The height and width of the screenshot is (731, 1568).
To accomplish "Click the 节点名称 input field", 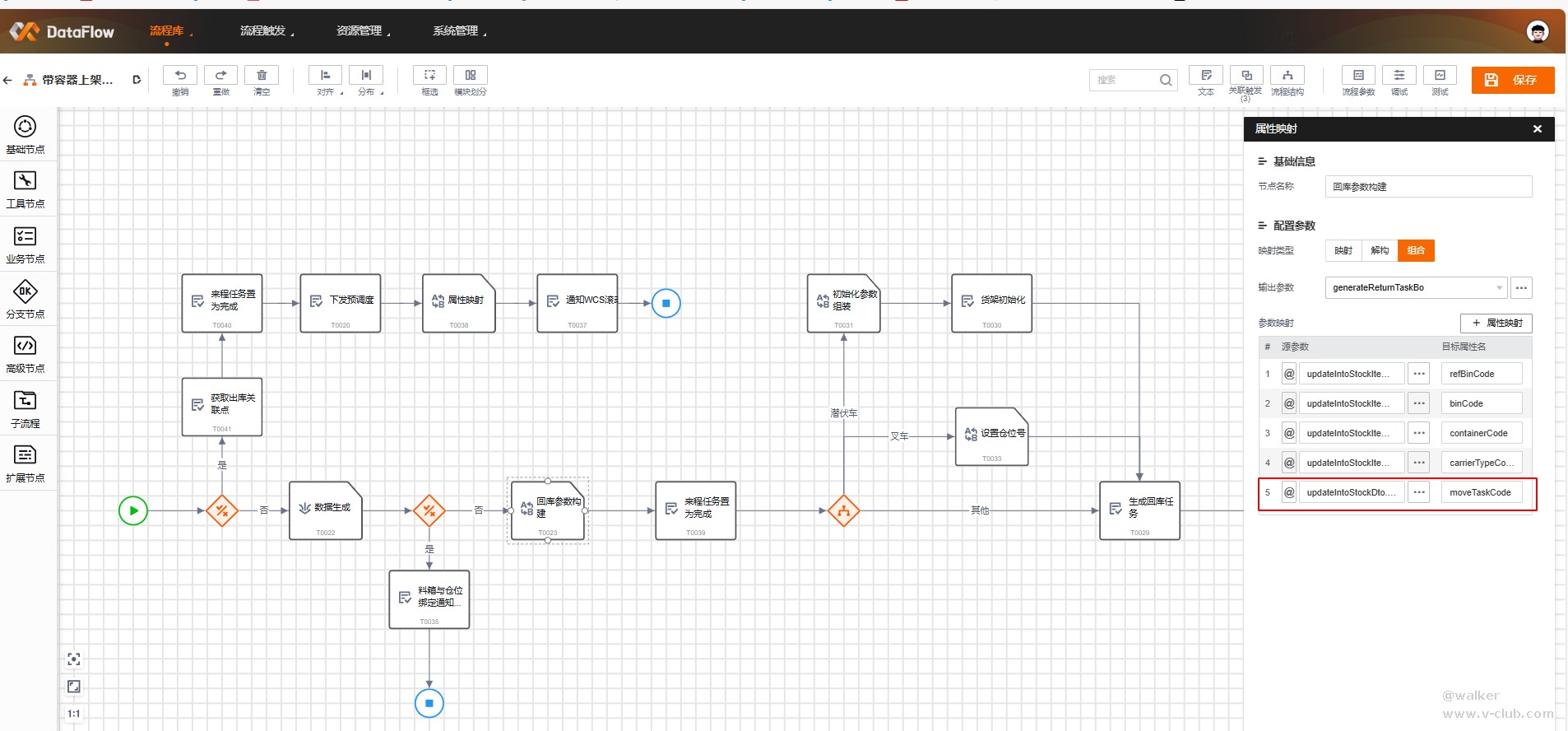I will (x=1428, y=187).
